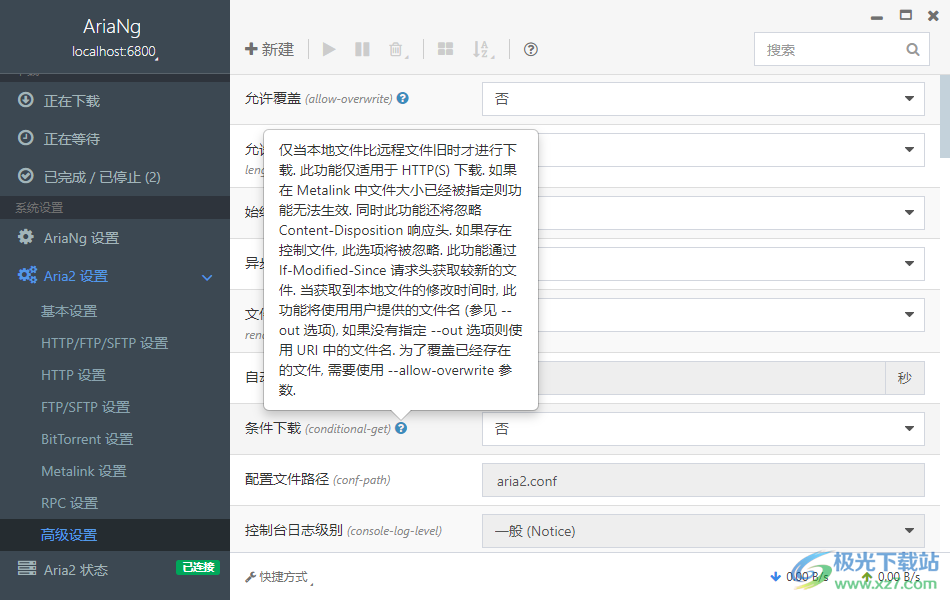This screenshot has height=600, width=950.
Task: Click the gear icon for AriaNg 设置
Action: [25, 236]
